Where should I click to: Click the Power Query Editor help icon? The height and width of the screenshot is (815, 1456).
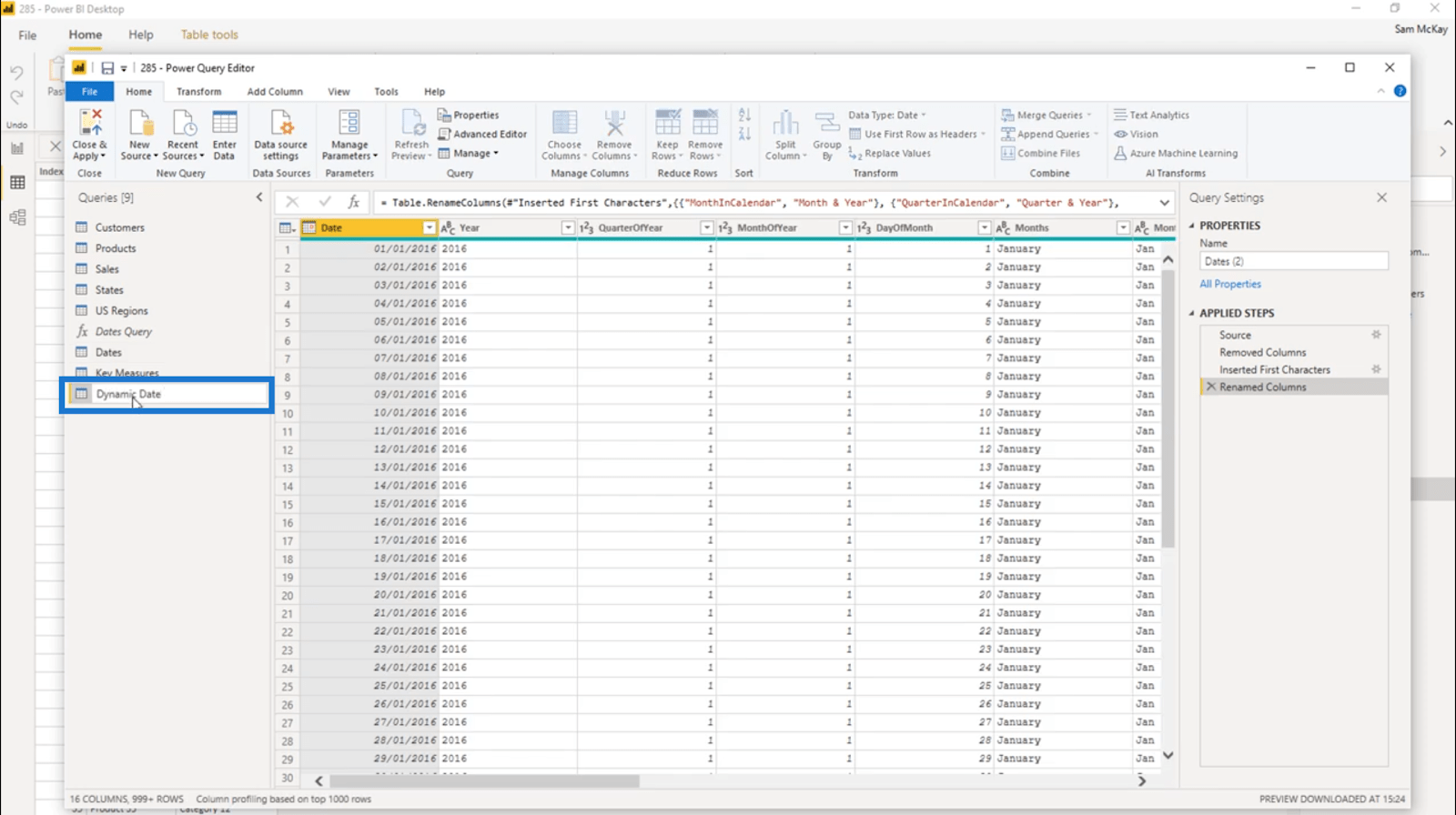[1400, 91]
